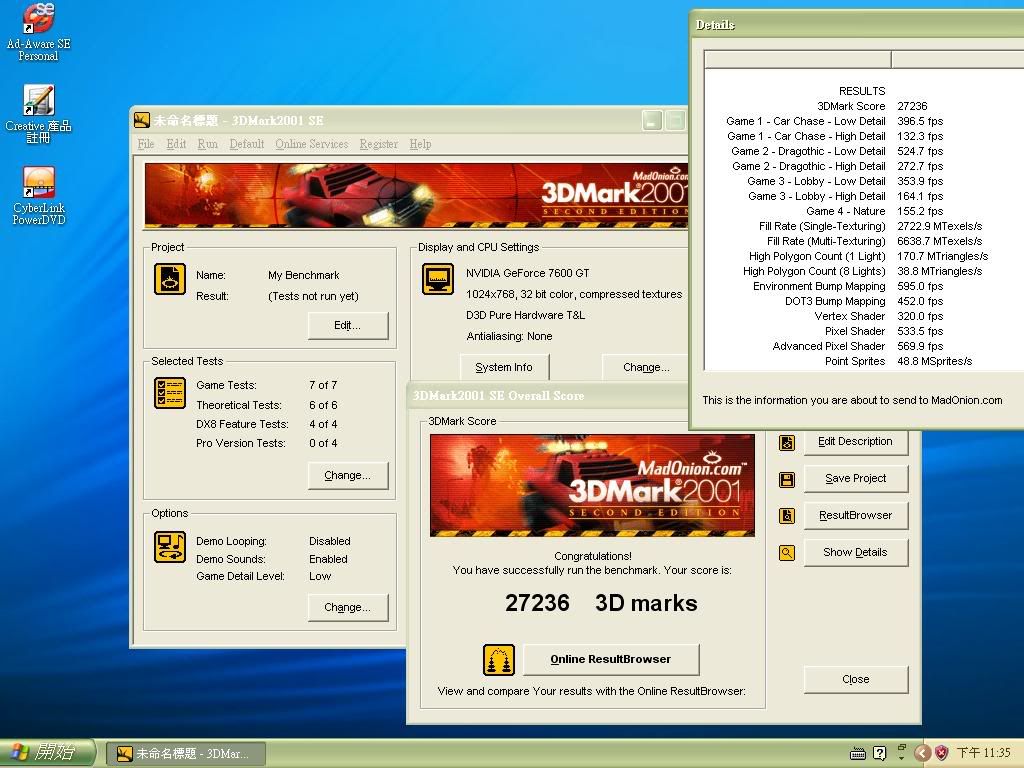Open the Online Services menu
The image size is (1024, 768).
(311, 144)
